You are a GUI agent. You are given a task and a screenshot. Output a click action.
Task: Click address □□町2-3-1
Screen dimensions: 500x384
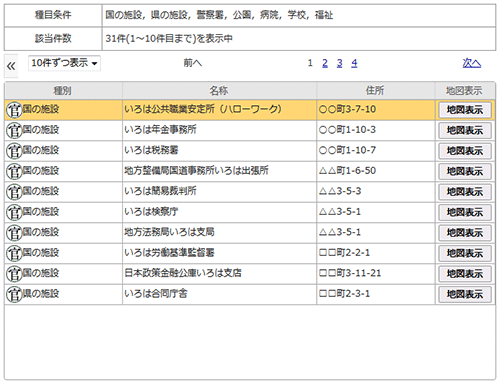[x=344, y=294]
